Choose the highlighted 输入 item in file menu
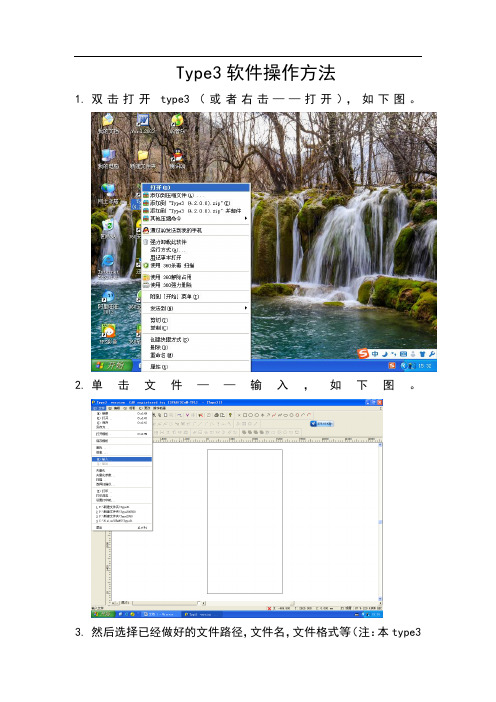The height and width of the screenshot is (702, 496). (122, 459)
